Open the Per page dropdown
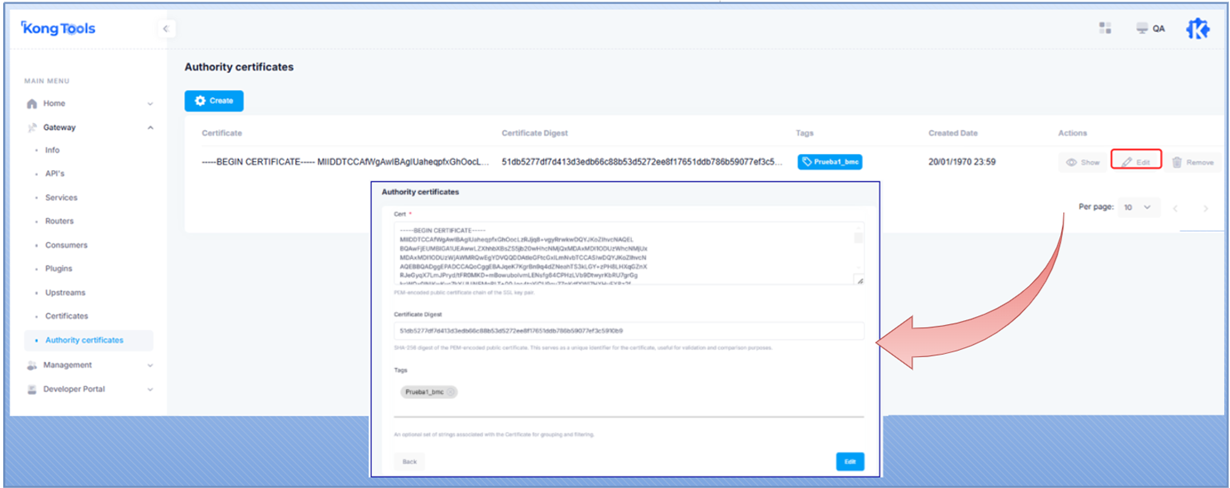Viewport: 1230px width, 488px height. [x=1138, y=207]
